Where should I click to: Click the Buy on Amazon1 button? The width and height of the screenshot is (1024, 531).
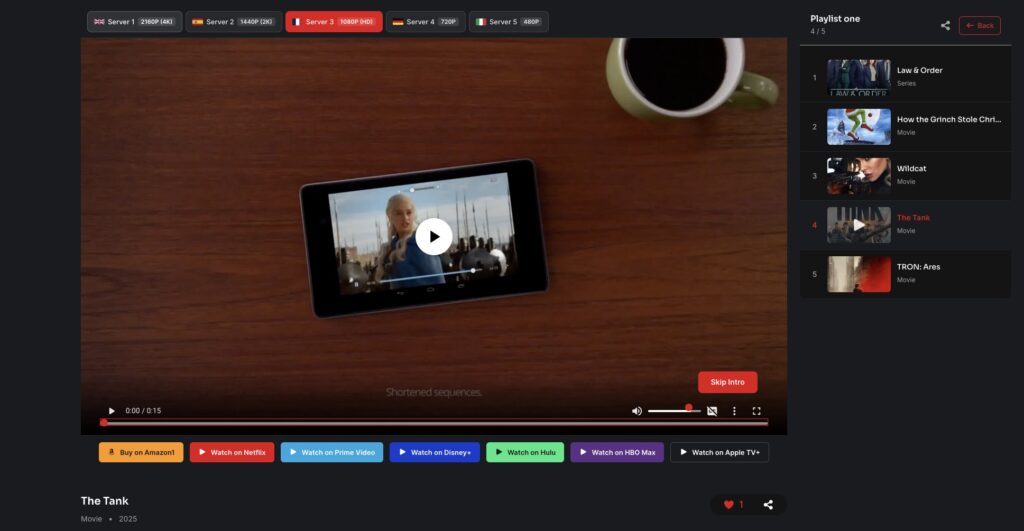click(x=141, y=453)
